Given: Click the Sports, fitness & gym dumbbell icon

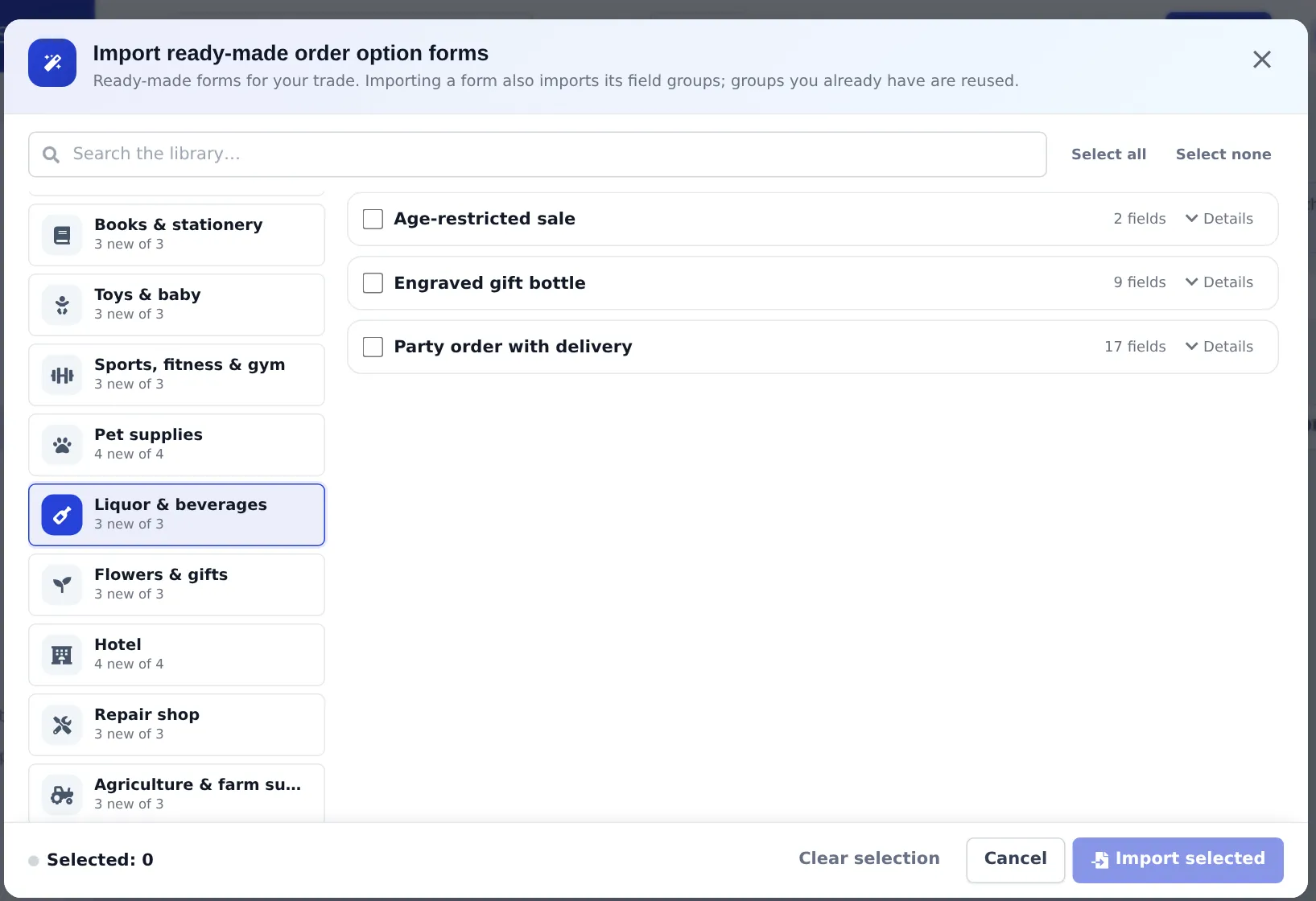Looking at the screenshot, I should point(62,375).
